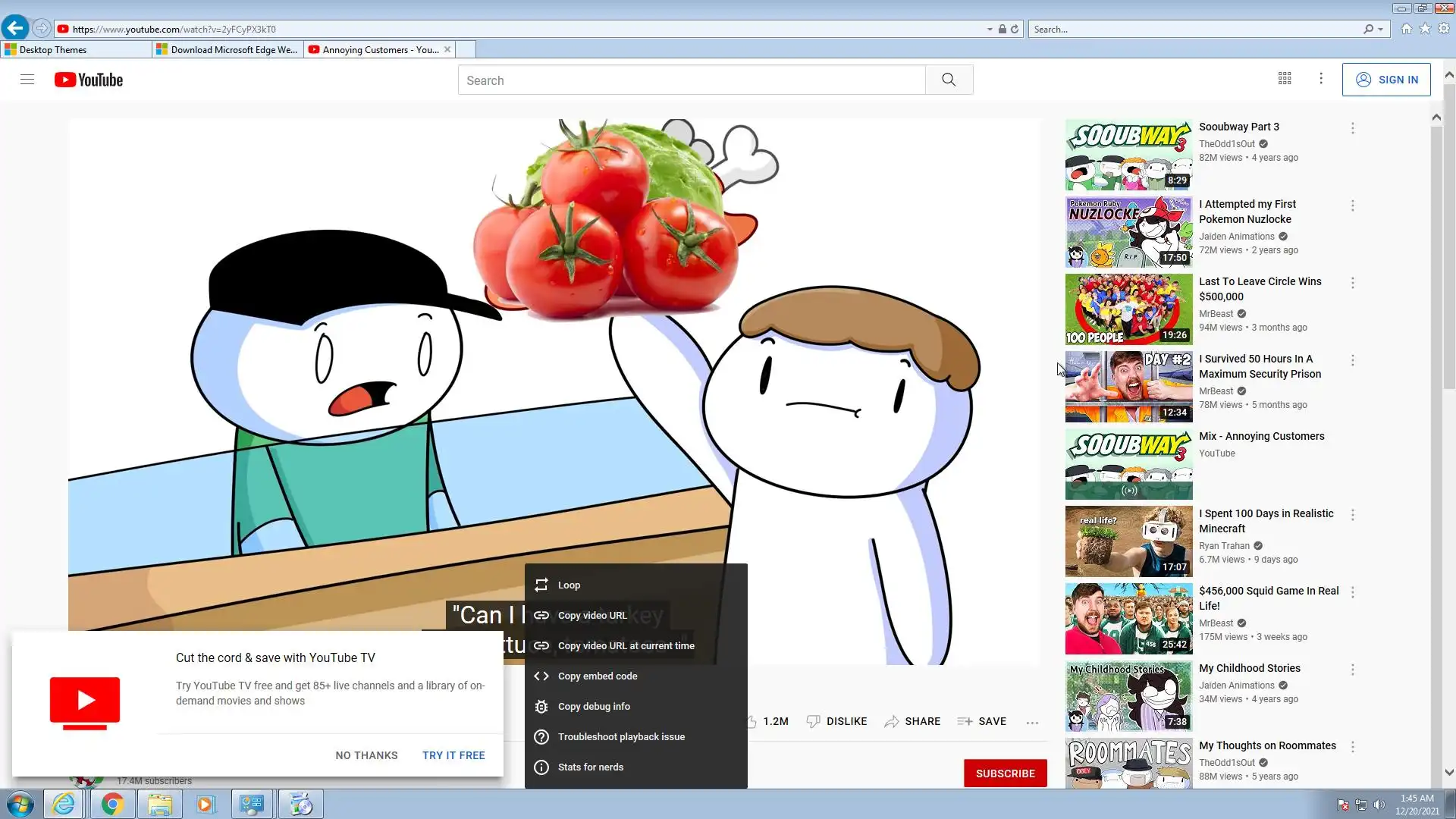Click the search magnifier button
The image size is (1456, 819).
click(949, 80)
